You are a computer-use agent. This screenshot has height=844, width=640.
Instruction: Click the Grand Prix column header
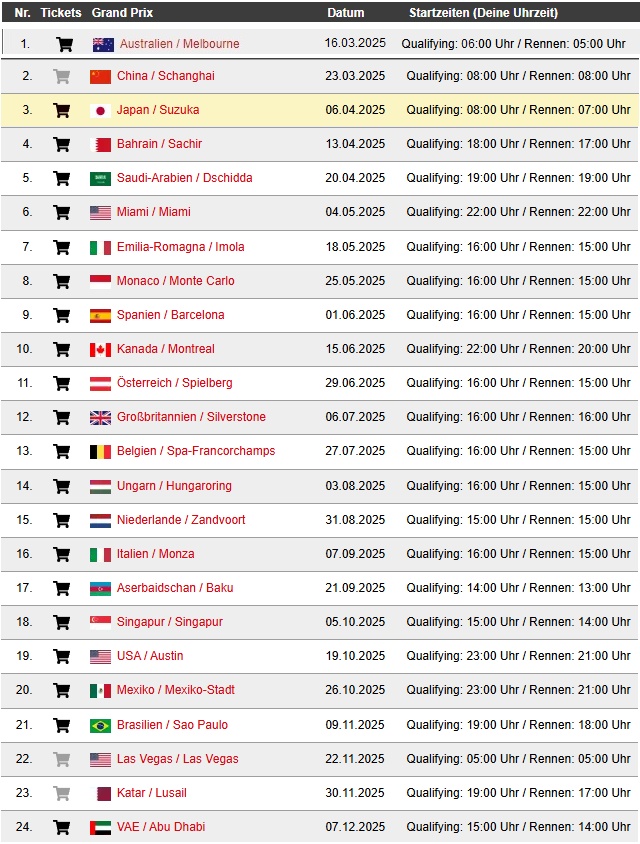point(122,13)
